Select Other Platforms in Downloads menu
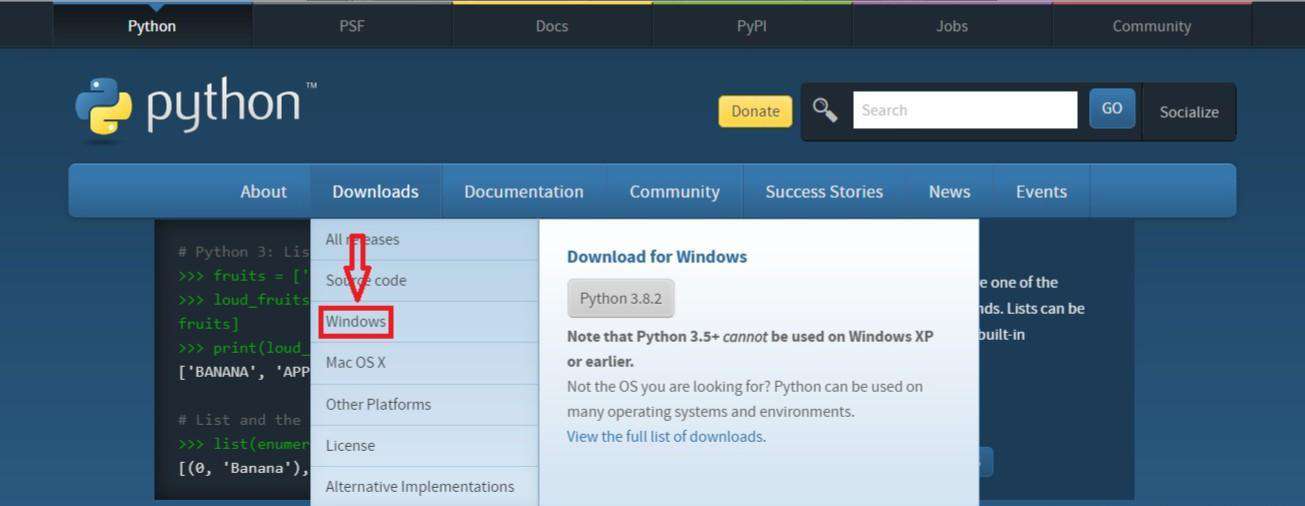The height and width of the screenshot is (506, 1305). (425, 404)
